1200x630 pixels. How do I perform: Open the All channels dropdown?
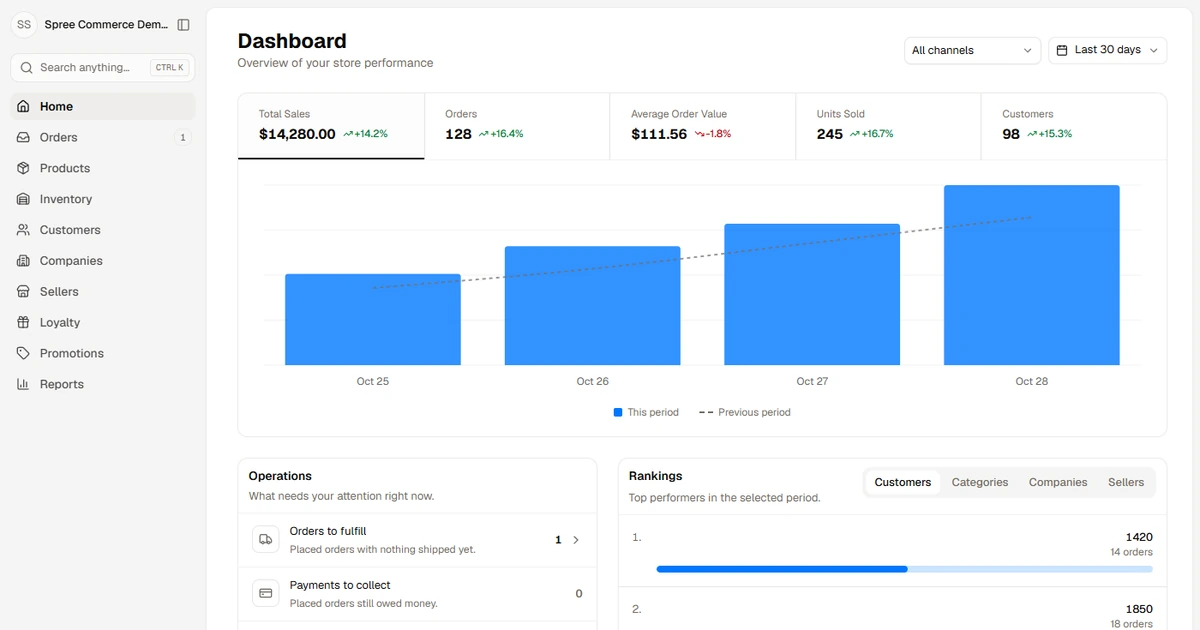pos(972,50)
